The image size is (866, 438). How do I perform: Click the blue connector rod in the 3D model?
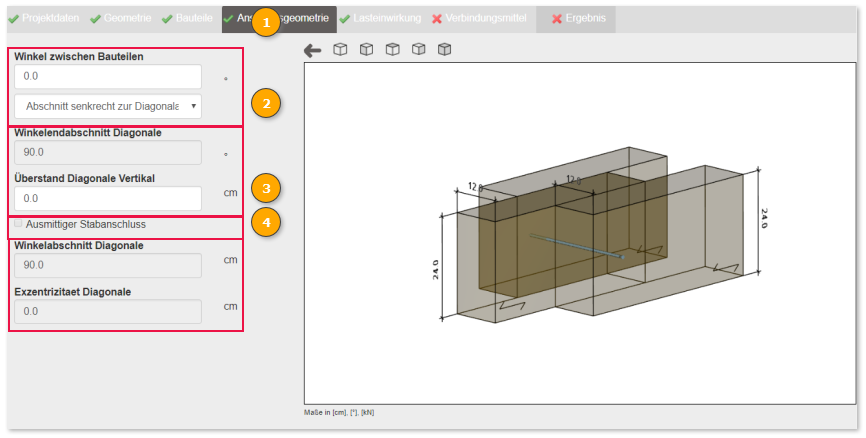point(577,246)
